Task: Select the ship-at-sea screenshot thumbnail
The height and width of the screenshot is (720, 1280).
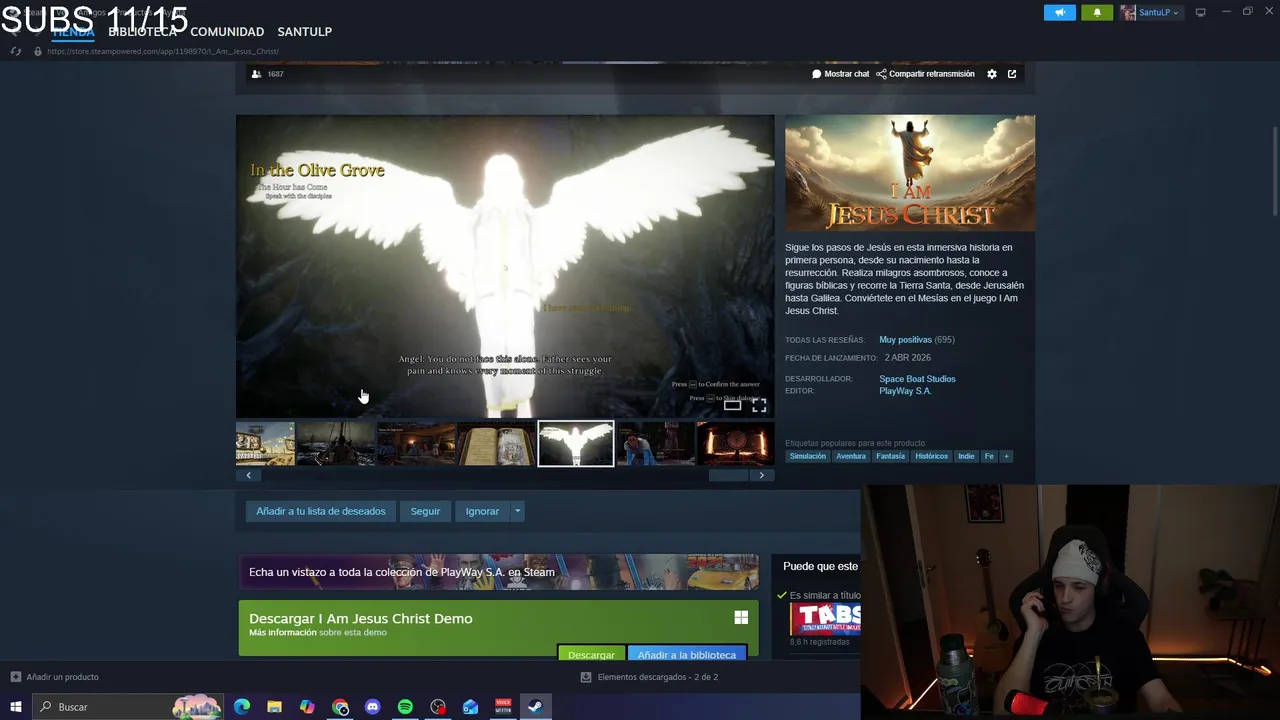Action: (336, 444)
